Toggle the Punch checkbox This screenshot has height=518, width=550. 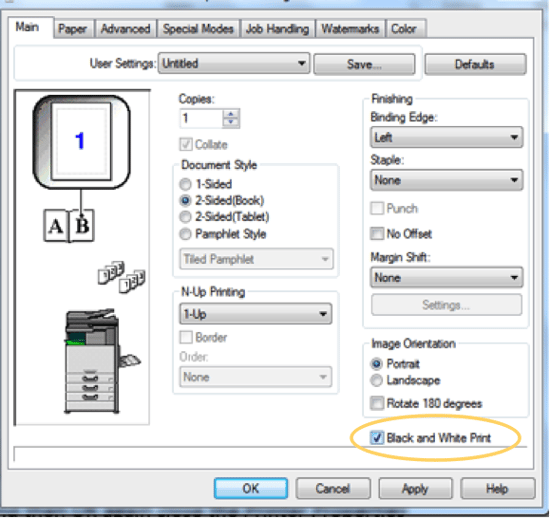(377, 208)
